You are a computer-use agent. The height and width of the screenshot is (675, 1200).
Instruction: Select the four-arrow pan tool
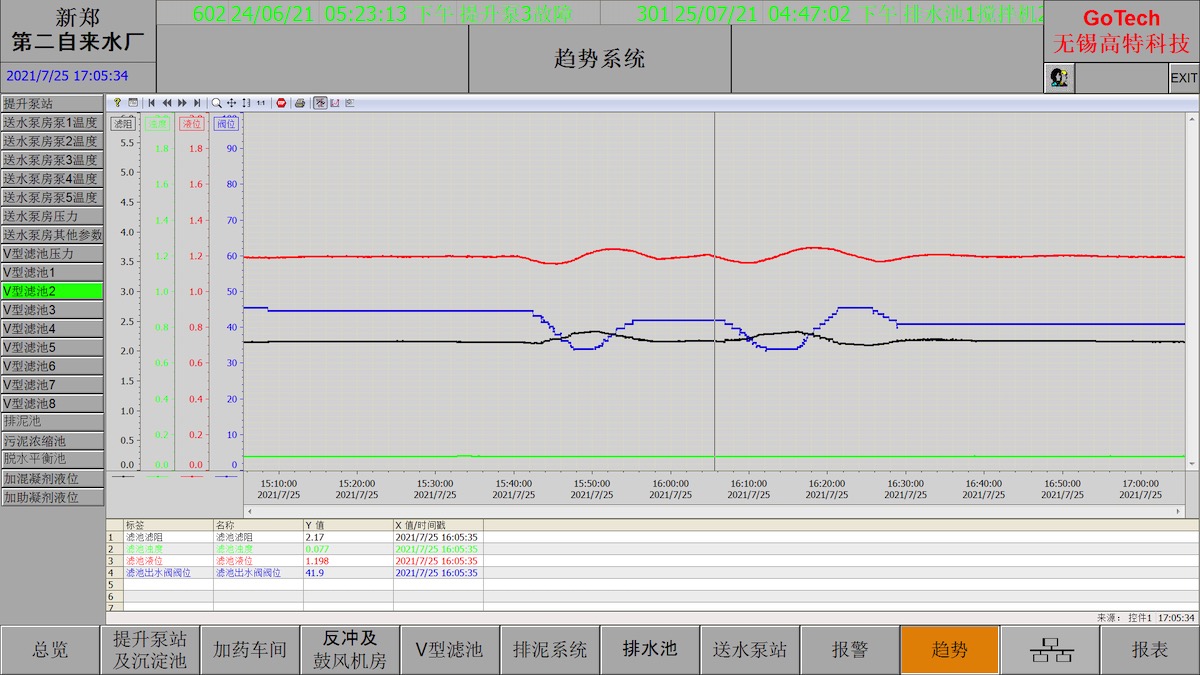[x=231, y=103]
